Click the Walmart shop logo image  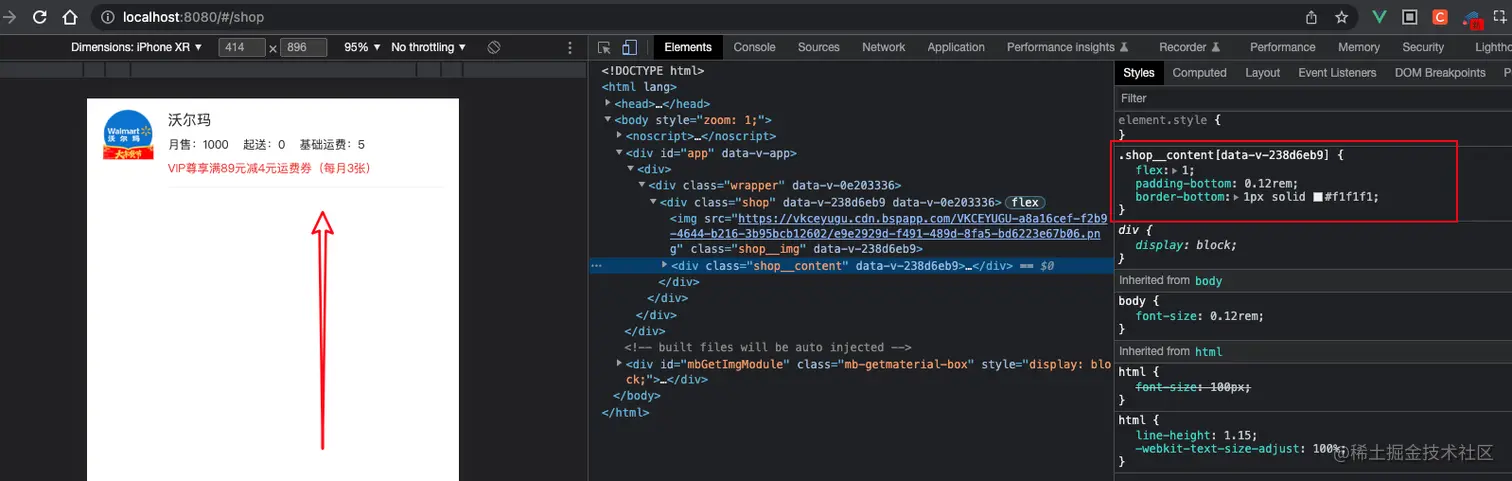[x=129, y=134]
